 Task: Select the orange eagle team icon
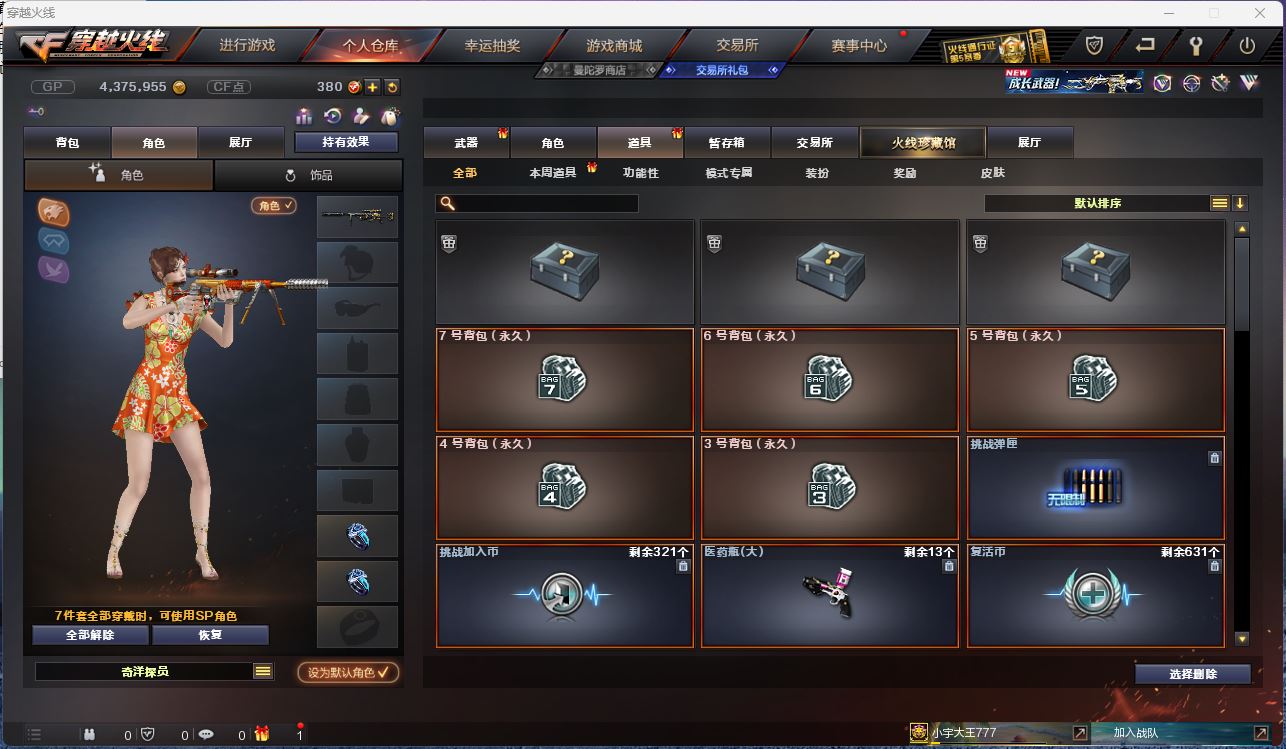[53, 211]
